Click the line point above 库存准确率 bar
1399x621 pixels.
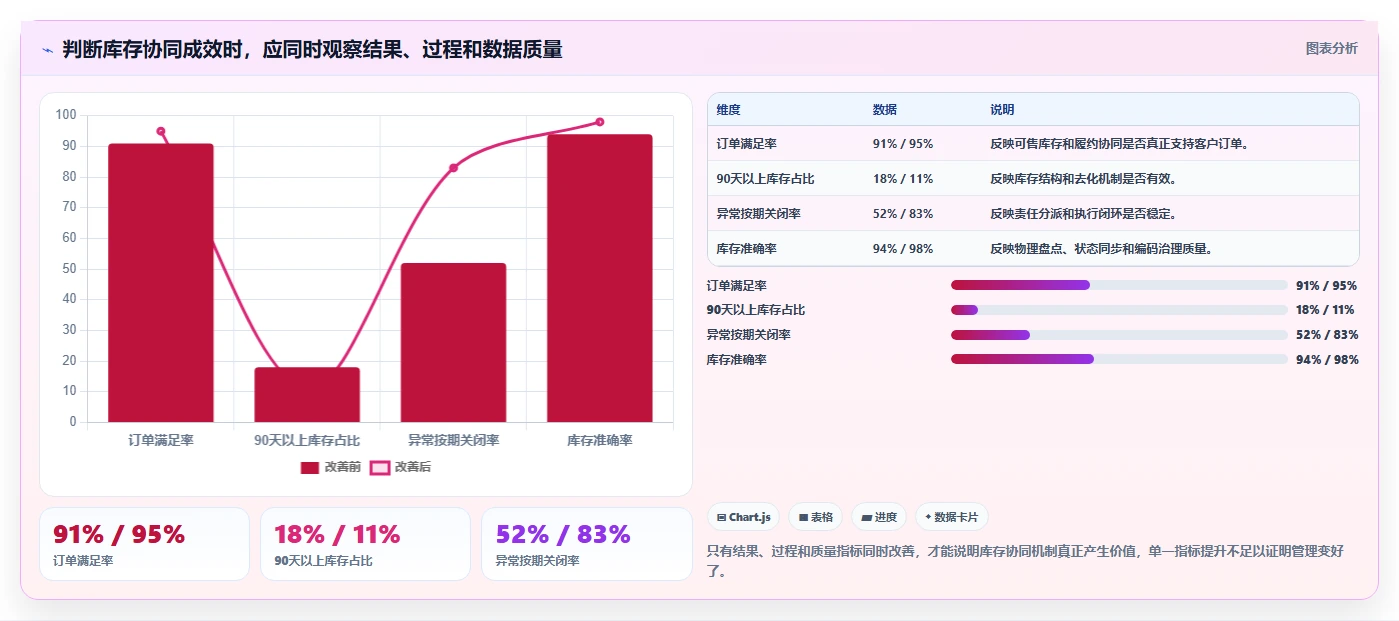click(600, 122)
